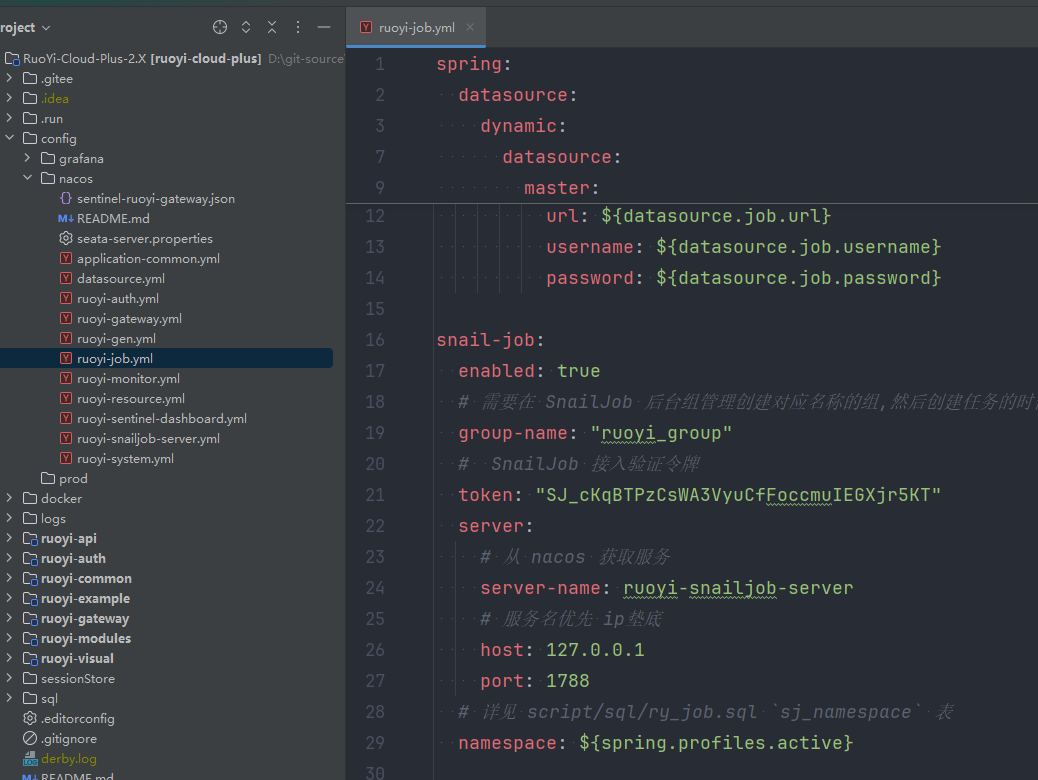Click ruoyi-auth.yml YAML file icon
Viewport: 1038px width, 780px height.
point(66,298)
